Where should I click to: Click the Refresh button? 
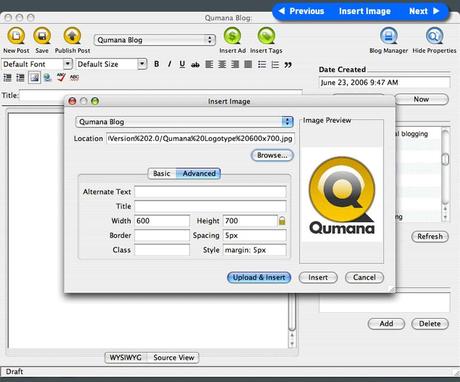click(430, 236)
